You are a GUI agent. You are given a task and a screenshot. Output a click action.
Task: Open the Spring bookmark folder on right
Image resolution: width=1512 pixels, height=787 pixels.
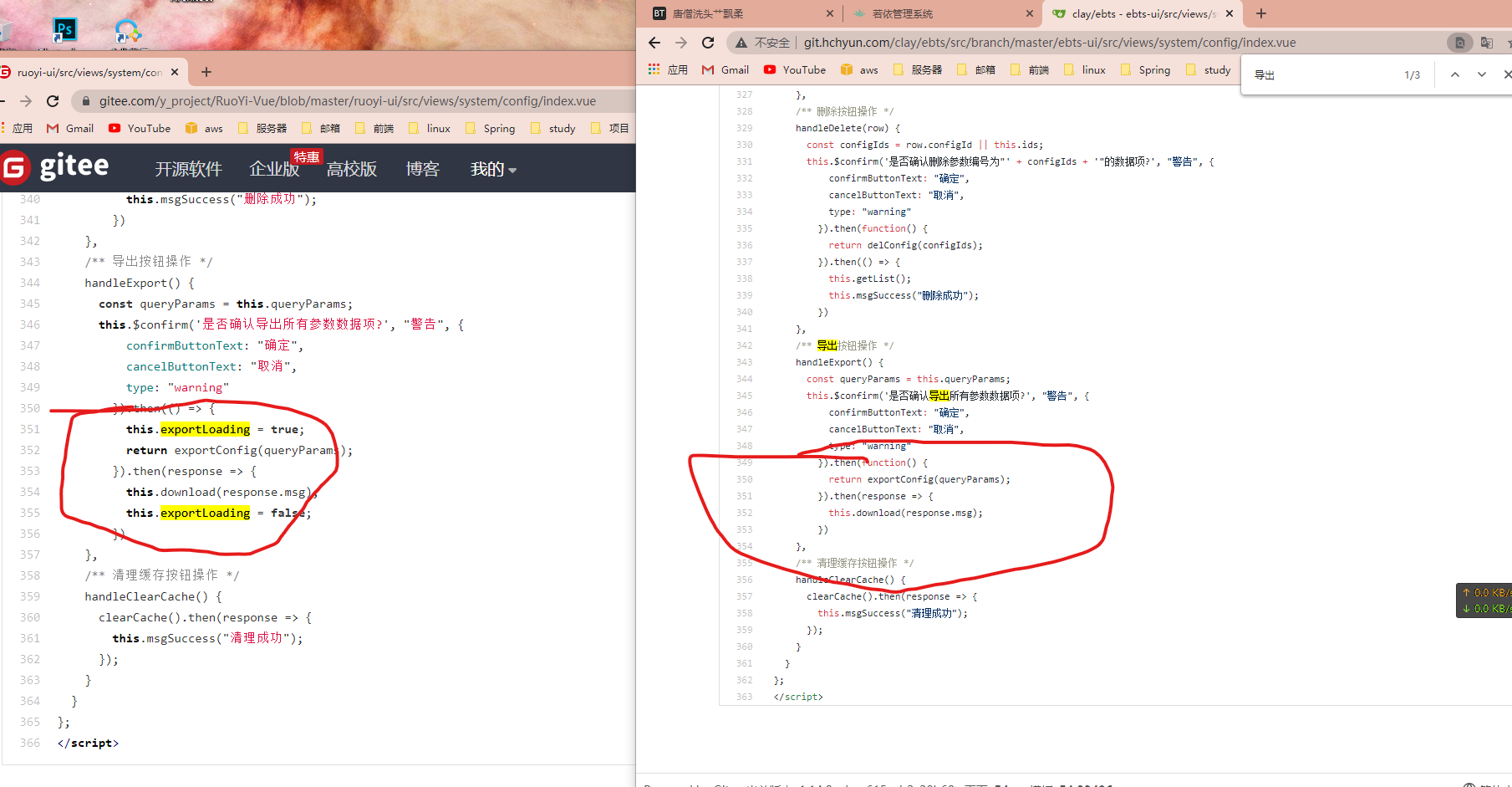[1145, 70]
